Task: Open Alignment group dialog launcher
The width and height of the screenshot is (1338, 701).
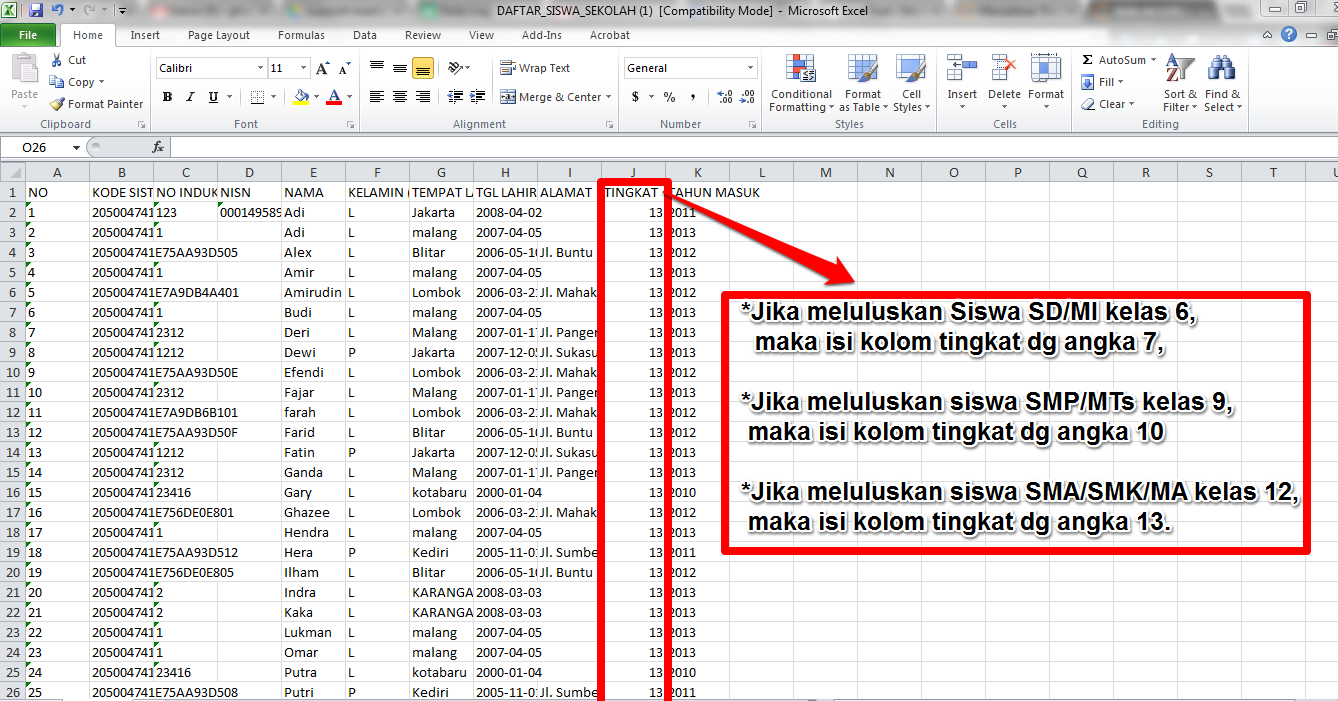Action: click(609, 125)
